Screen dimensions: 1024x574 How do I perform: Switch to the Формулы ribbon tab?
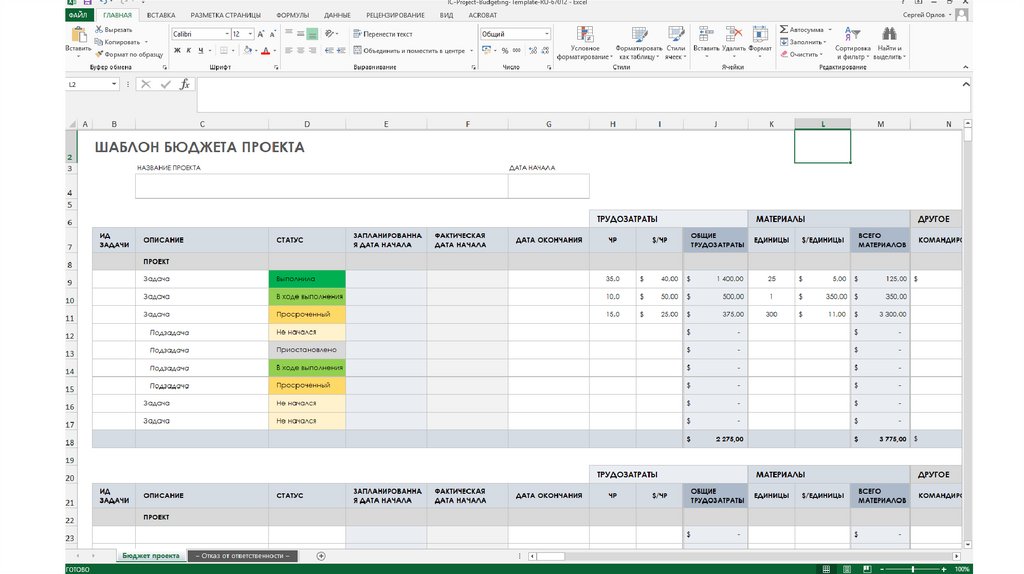pos(292,16)
